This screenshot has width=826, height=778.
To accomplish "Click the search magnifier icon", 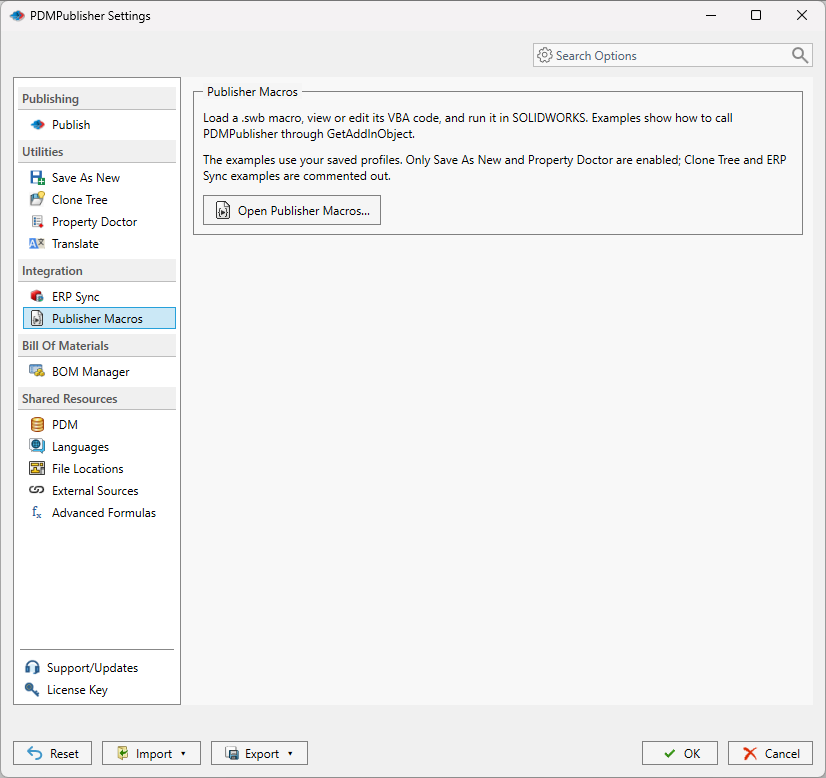I will tap(800, 55).
